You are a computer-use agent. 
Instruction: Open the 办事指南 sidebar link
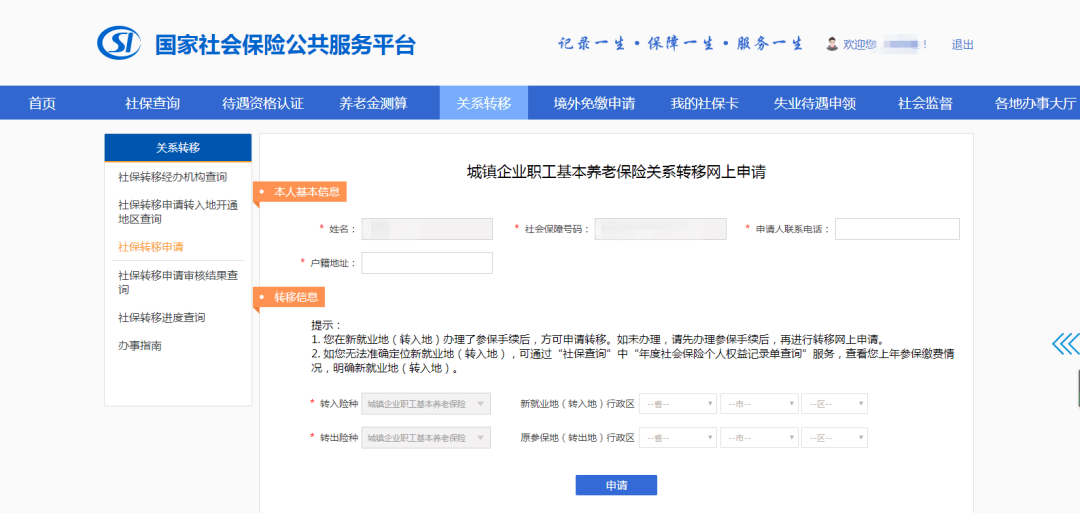pyautogui.click(x=139, y=346)
